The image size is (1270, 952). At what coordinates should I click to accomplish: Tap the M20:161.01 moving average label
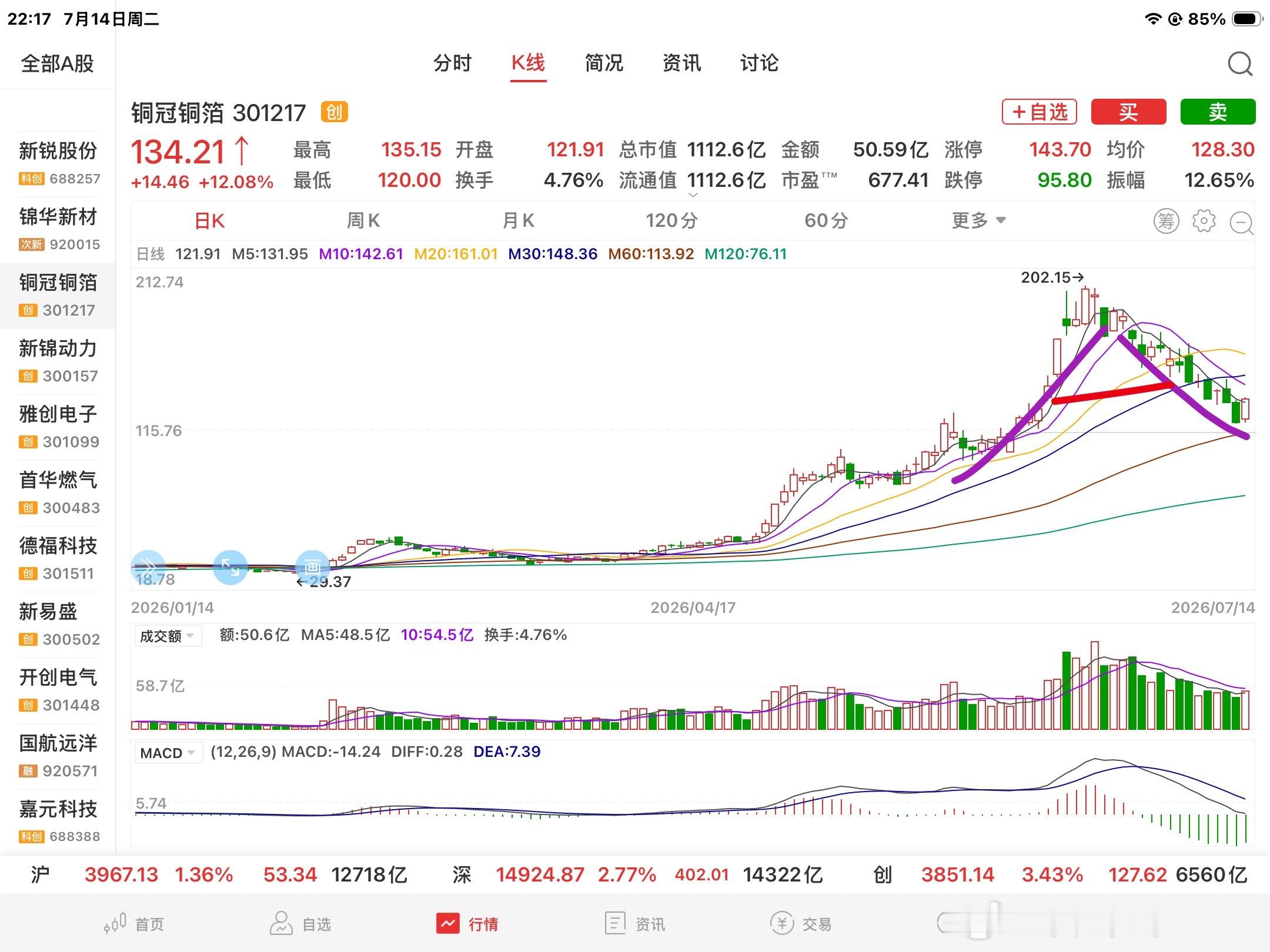tap(456, 254)
